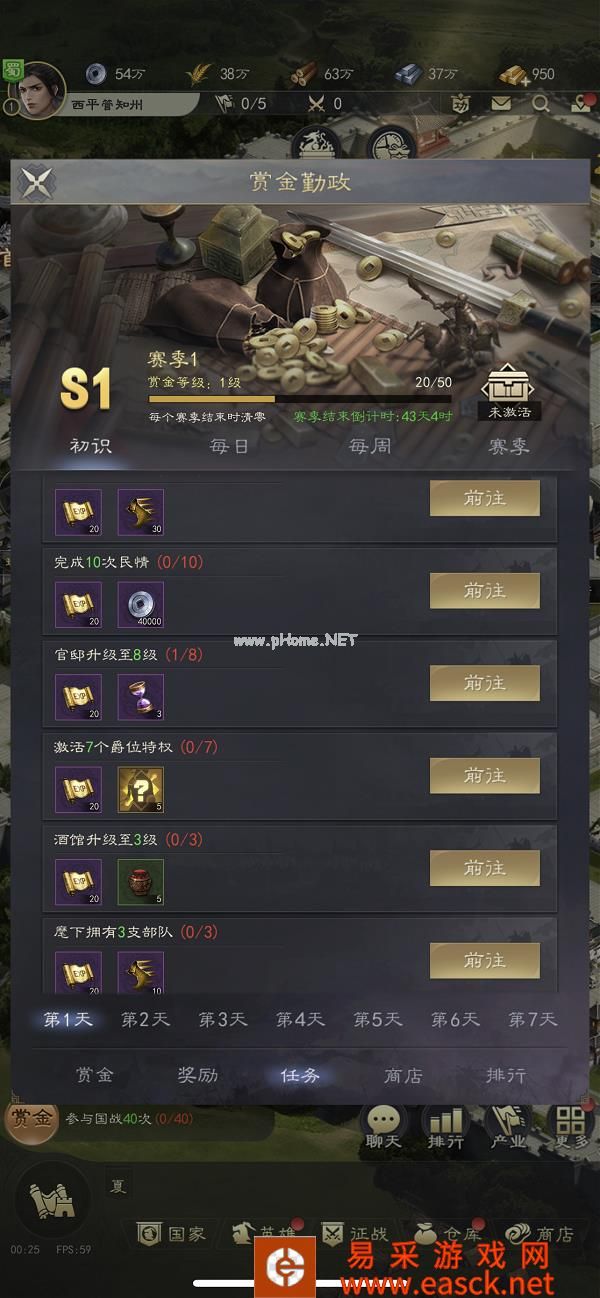600x1298 pixels.
Task: Switch to the 每周 tab
Action: tap(369, 446)
